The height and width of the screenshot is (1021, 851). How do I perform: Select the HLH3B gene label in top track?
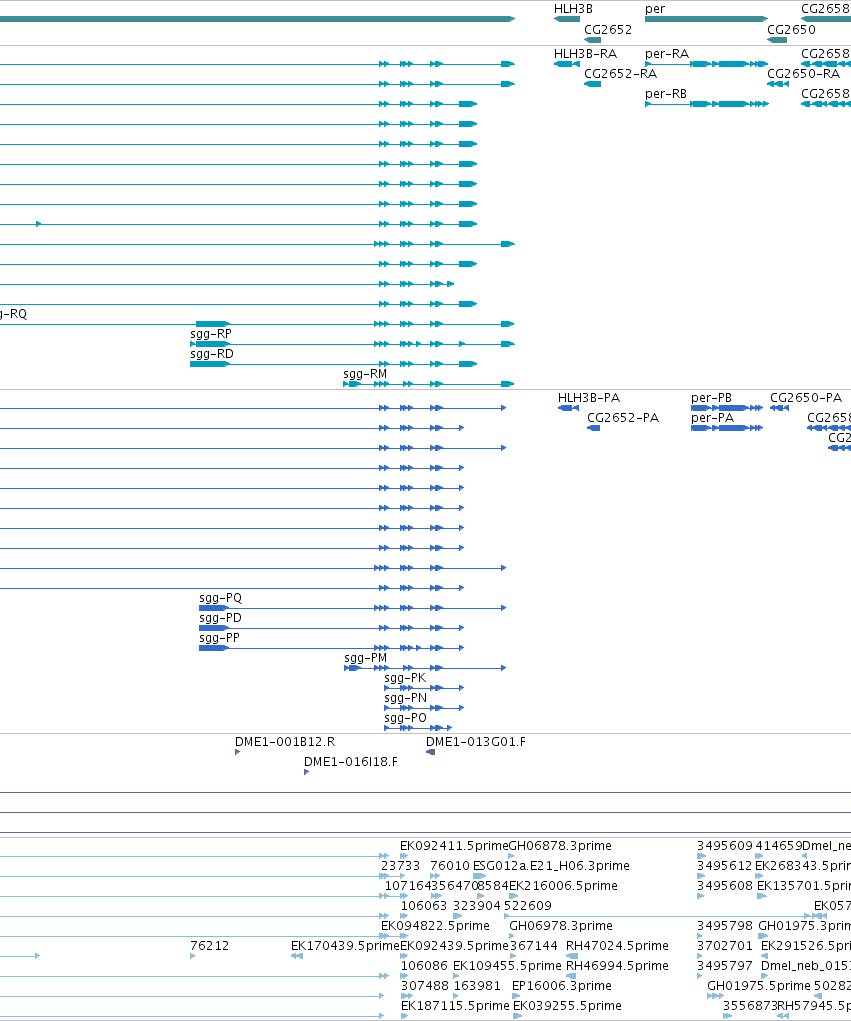[573, 9]
